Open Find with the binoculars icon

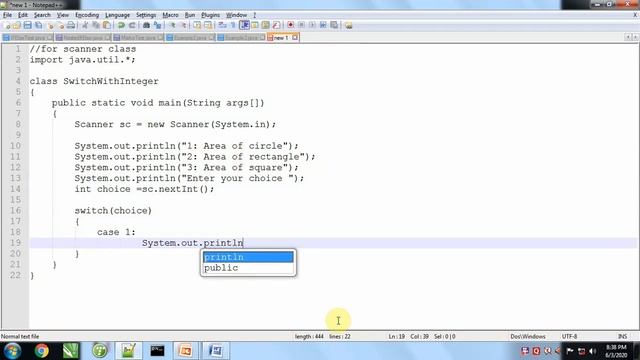click(146, 25)
